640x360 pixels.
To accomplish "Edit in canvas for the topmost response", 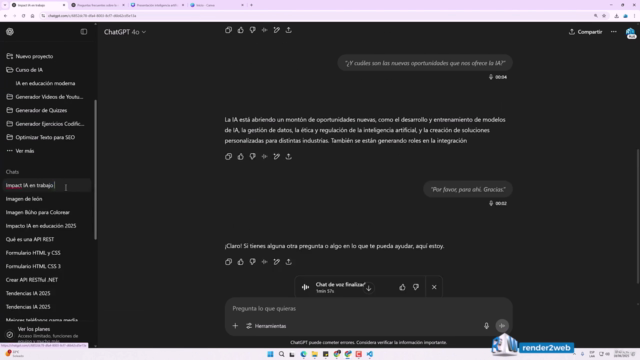I will [277, 30].
